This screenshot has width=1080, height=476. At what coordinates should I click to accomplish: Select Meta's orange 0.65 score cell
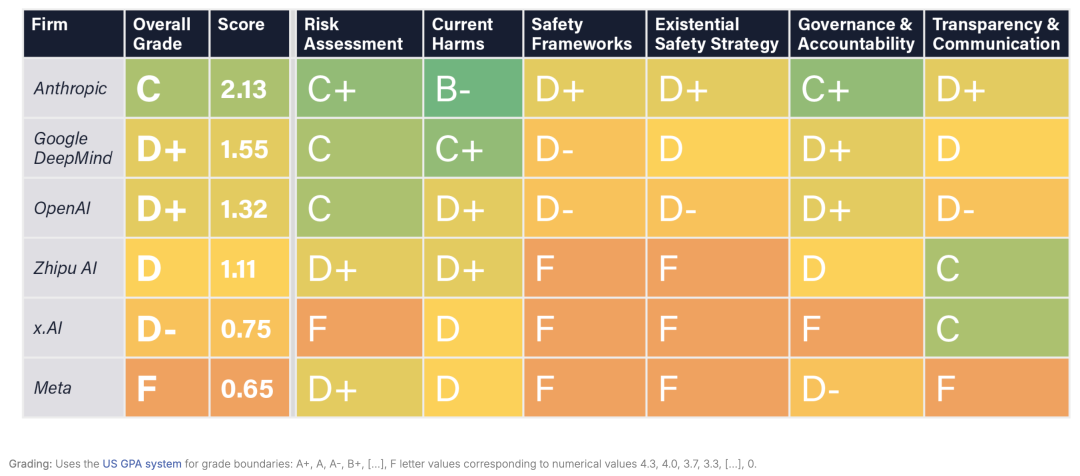(x=249, y=388)
